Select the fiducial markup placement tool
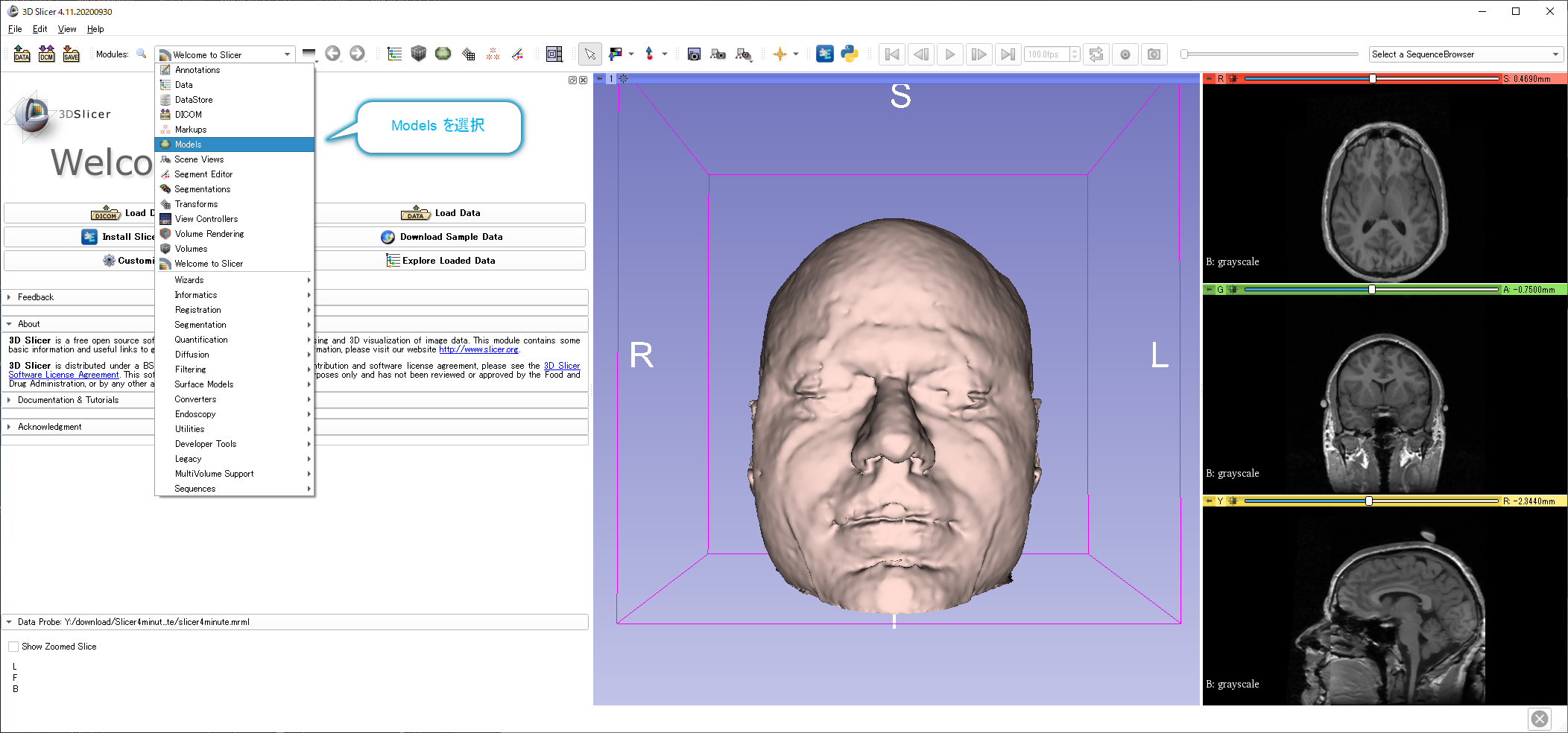 click(x=649, y=54)
